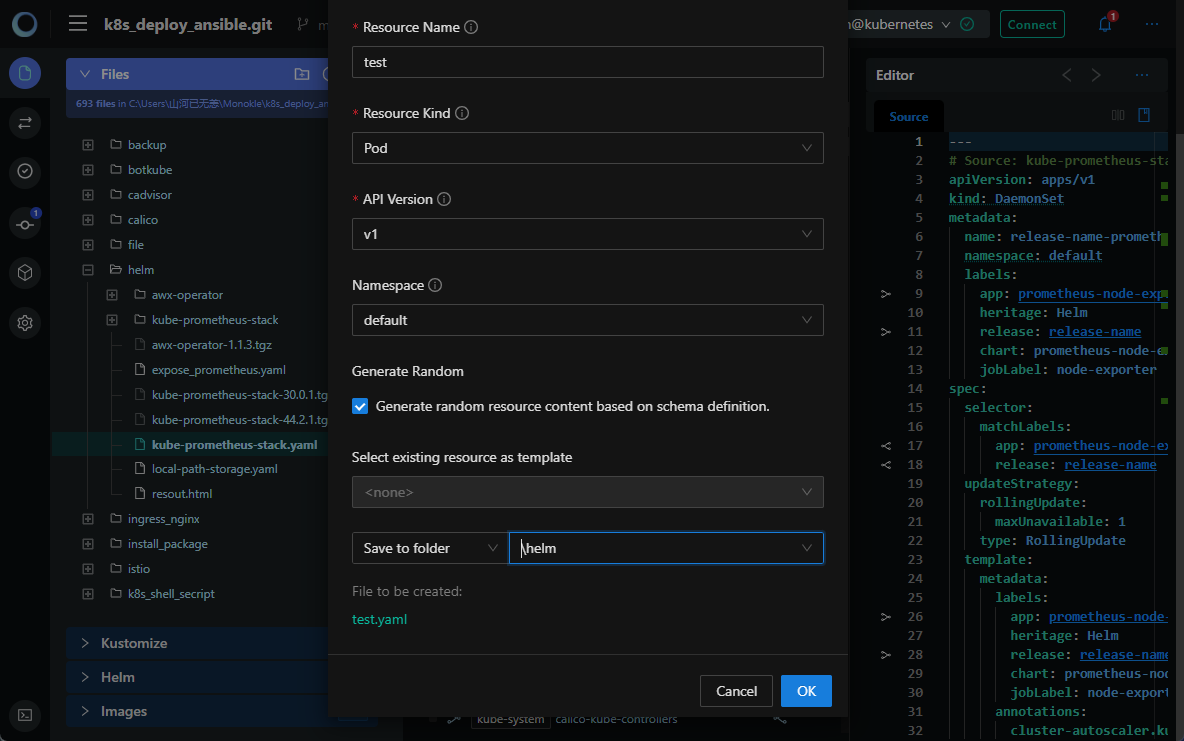Viewport: 1184px width, 741px height.
Task: Open the Namespace dropdown
Action: pyautogui.click(x=587, y=320)
